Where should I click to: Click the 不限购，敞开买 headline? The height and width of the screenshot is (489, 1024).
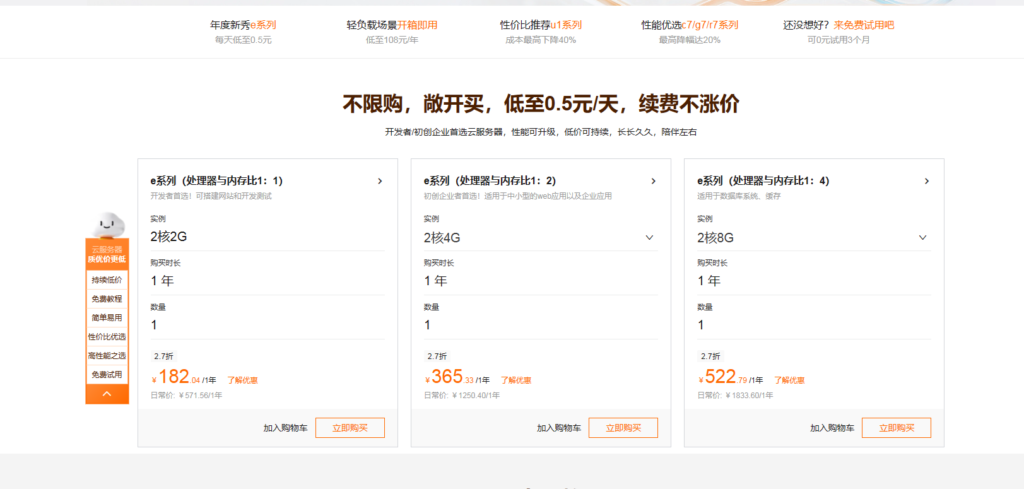tap(541, 104)
